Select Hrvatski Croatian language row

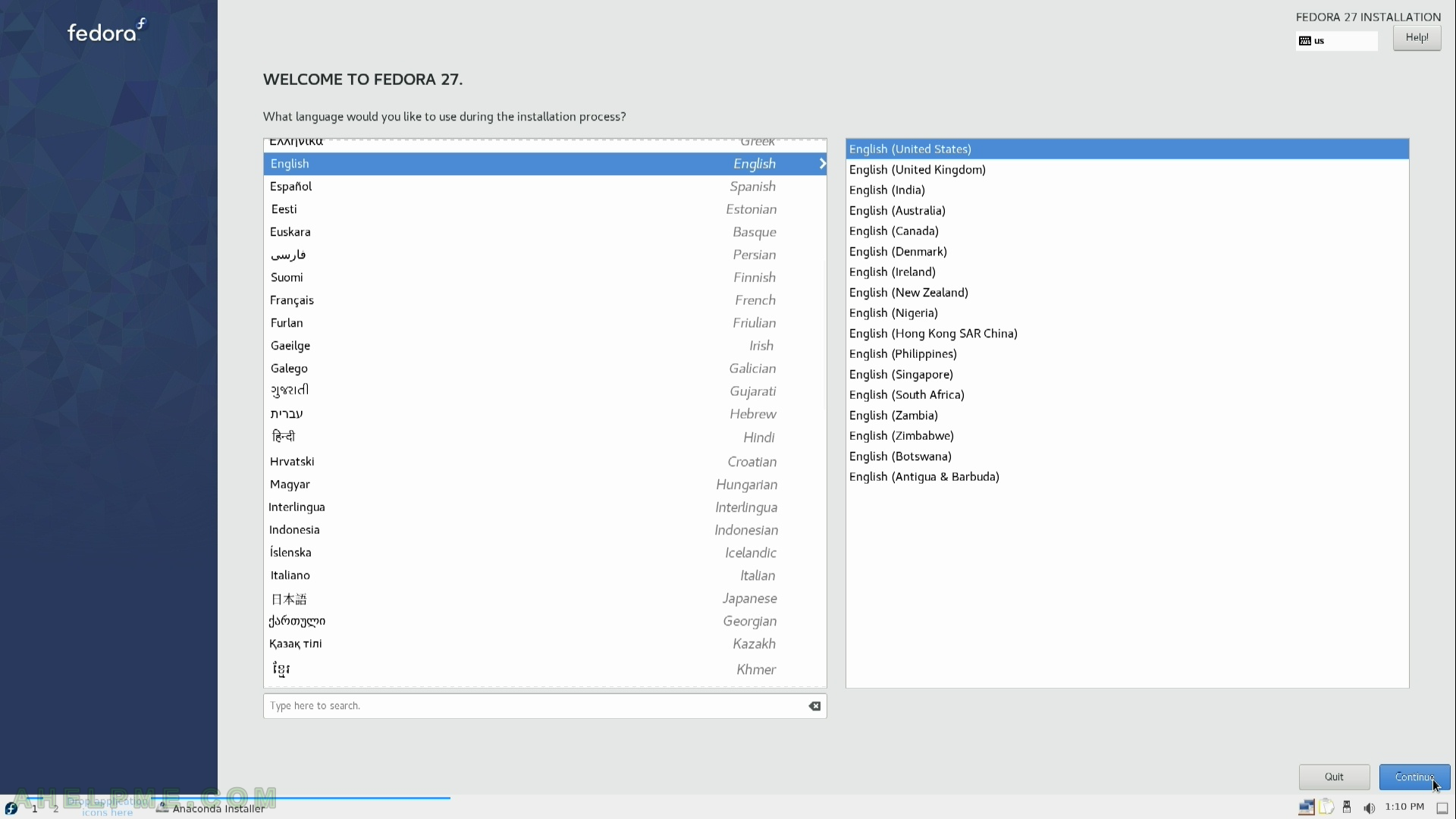544,462
